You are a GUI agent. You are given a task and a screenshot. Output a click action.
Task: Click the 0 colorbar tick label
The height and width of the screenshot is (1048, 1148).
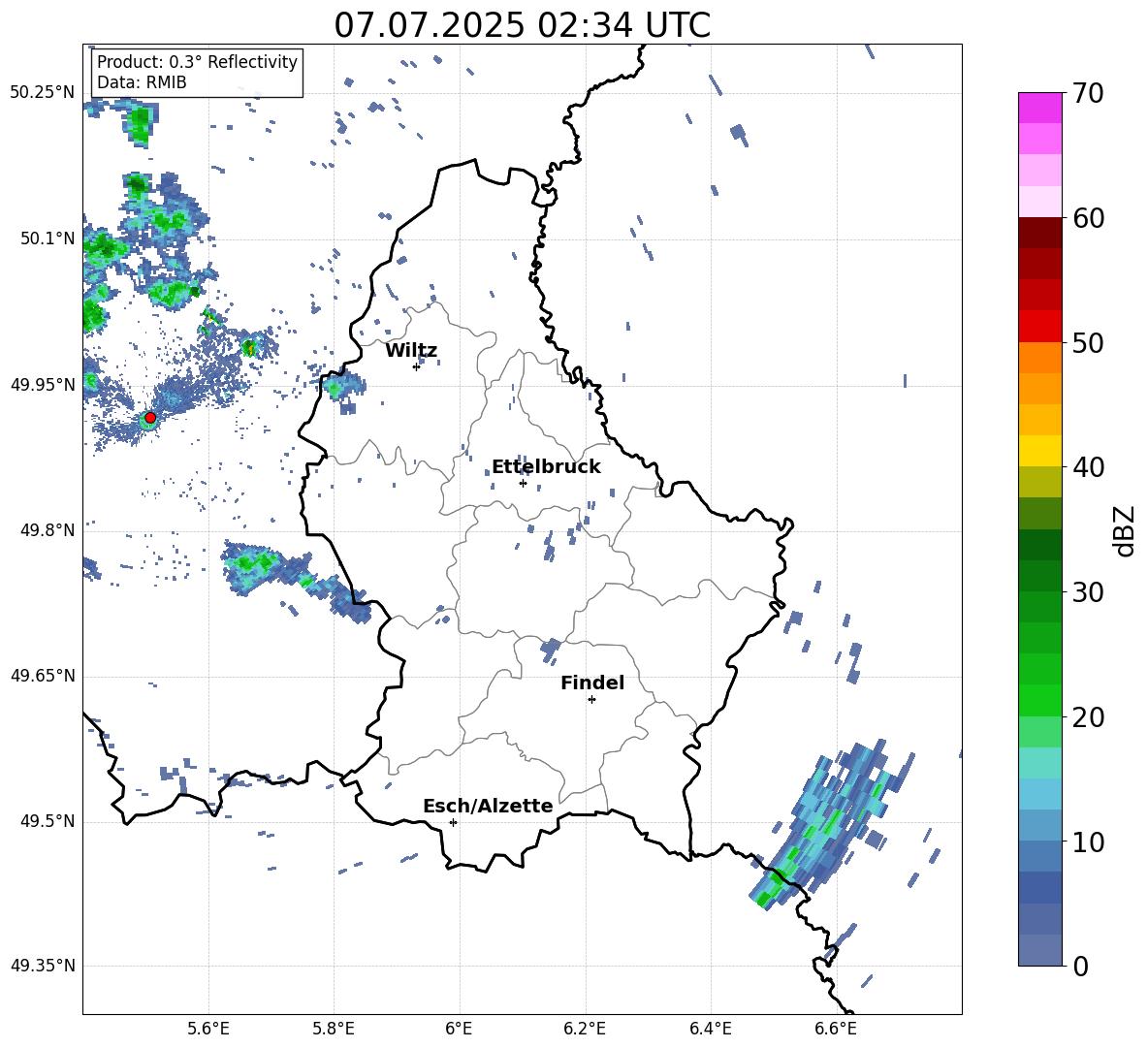(1080, 966)
